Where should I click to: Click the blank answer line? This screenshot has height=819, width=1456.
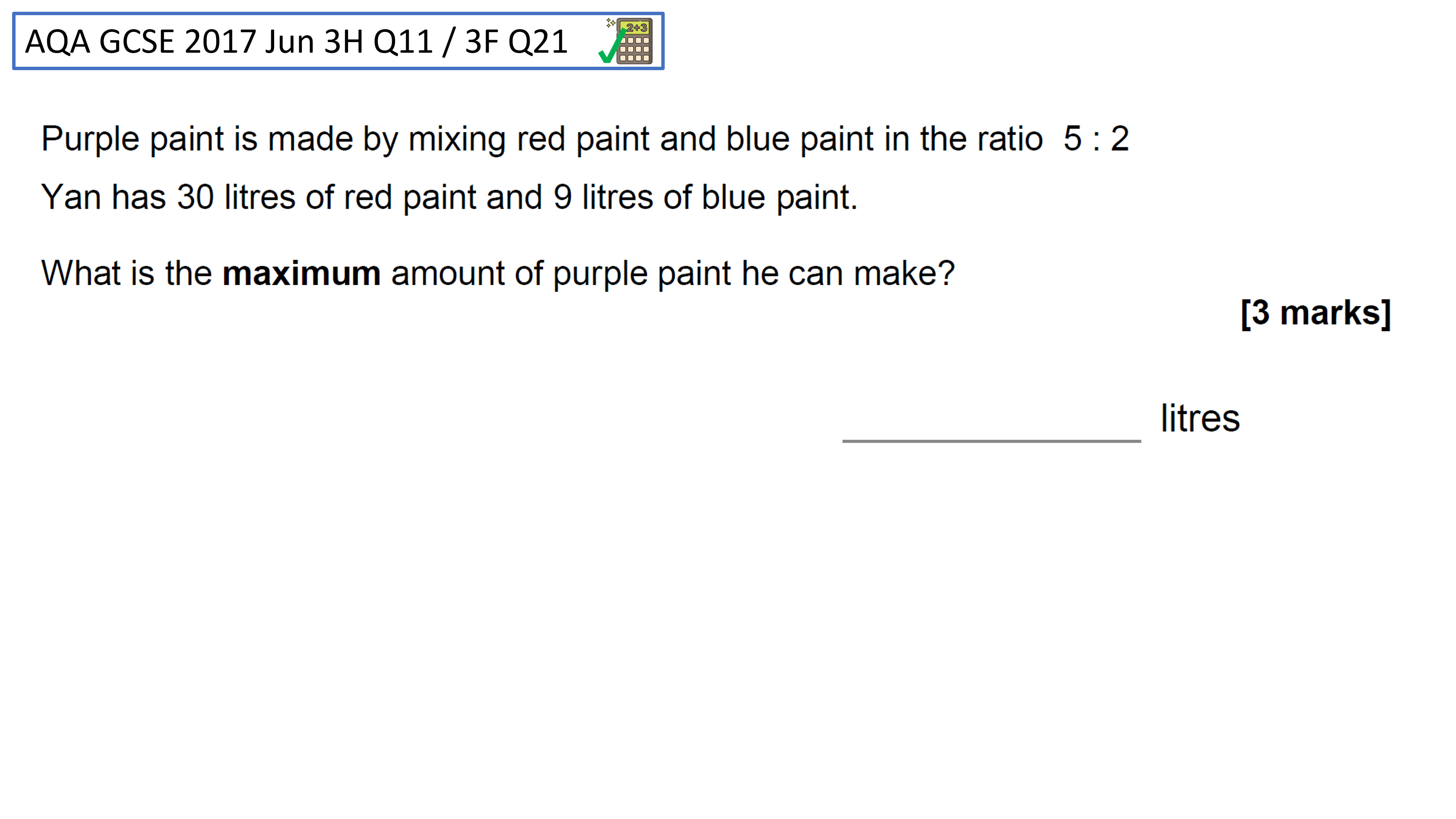pos(992,440)
